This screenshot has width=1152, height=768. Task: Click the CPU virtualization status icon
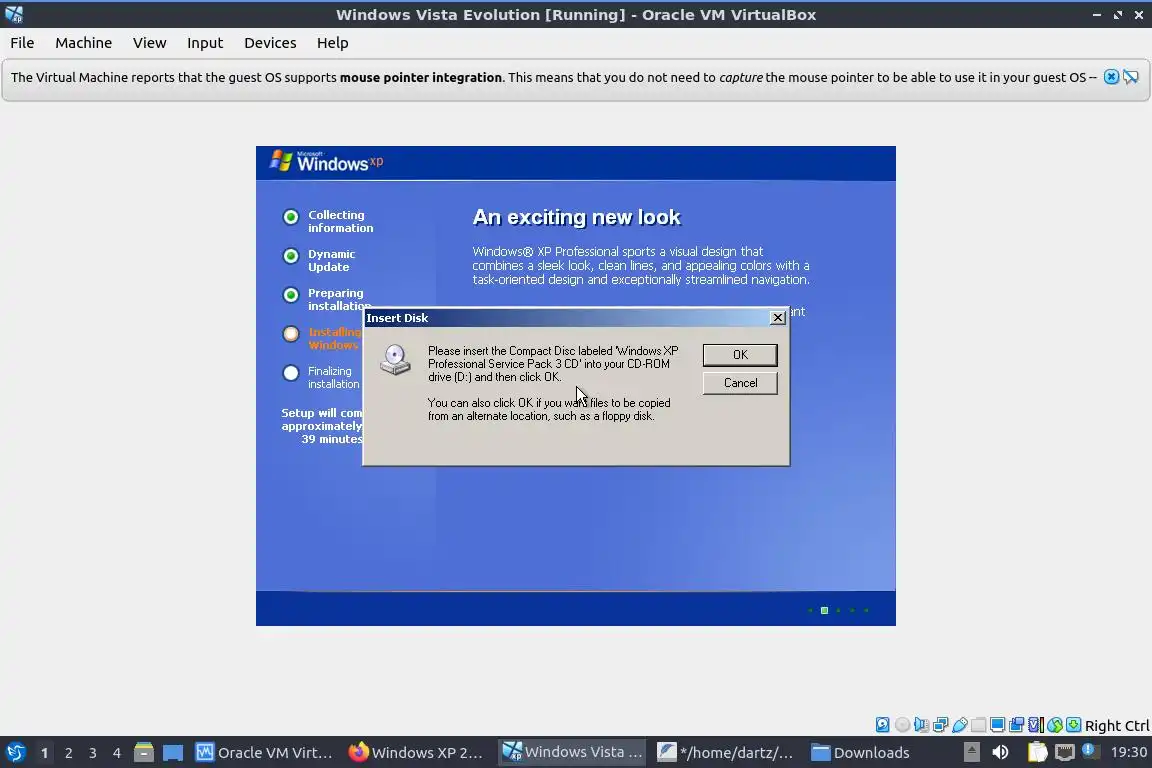click(x=1036, y=725)
